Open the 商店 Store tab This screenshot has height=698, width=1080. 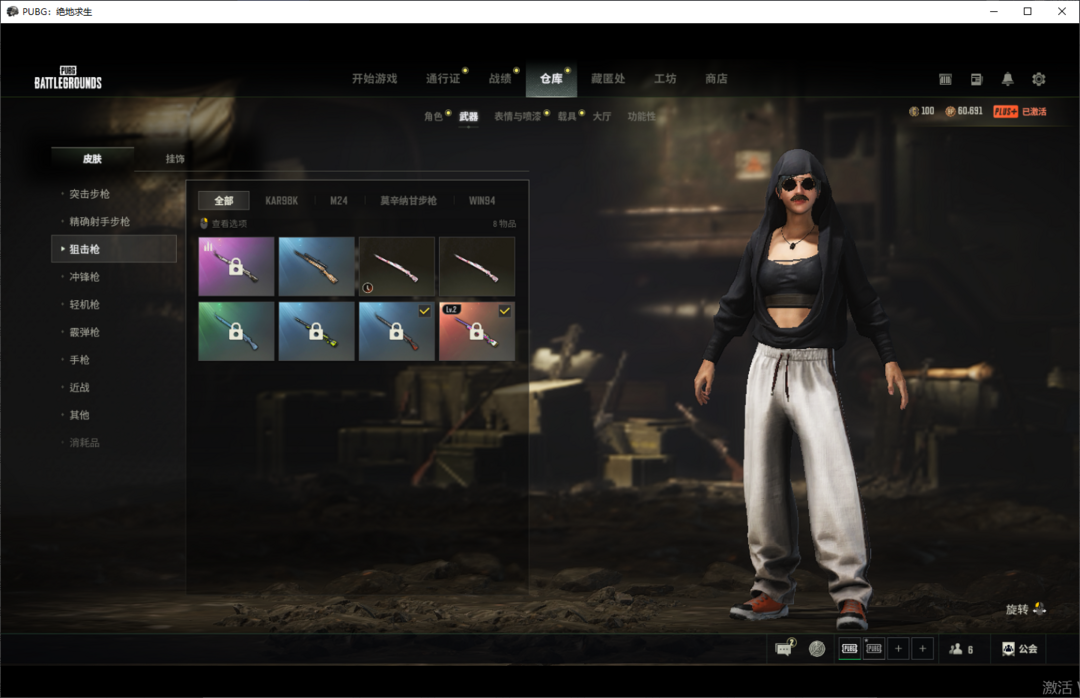click(x=716, y=79)
